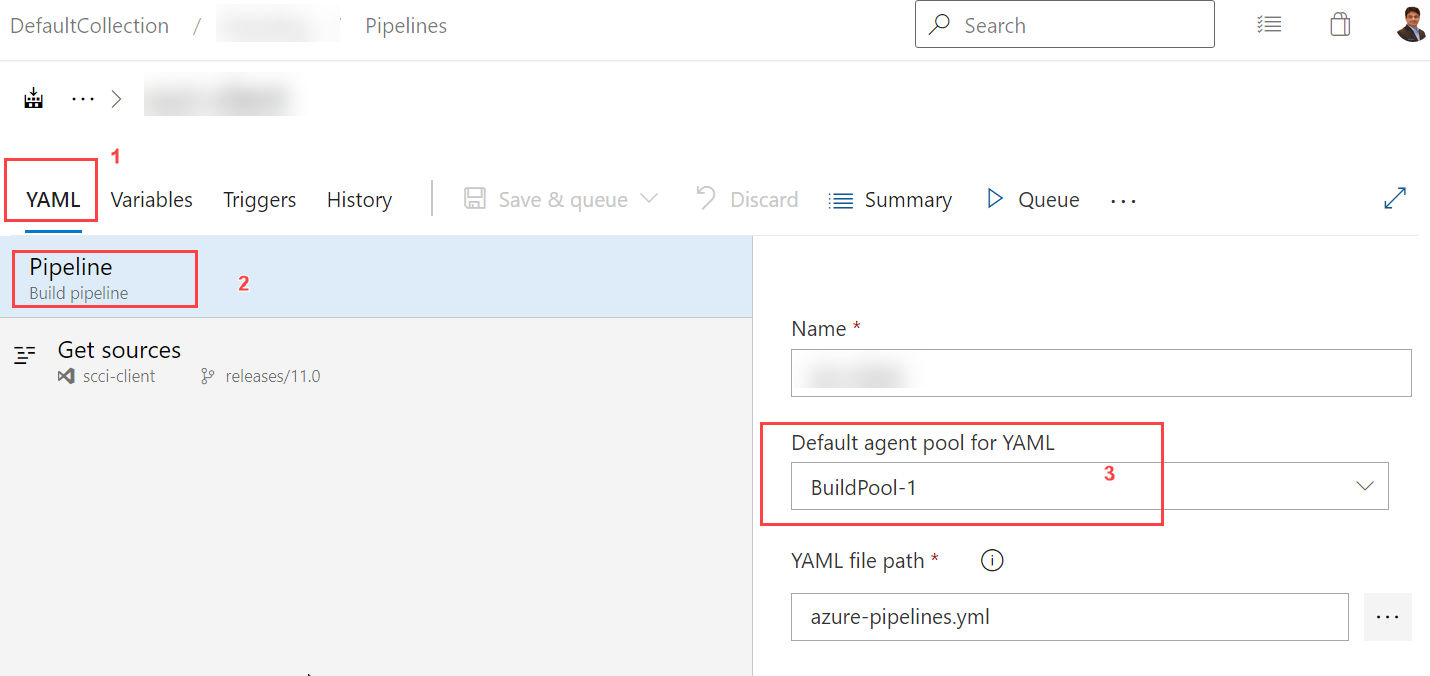The width and height of the screenshot is (1430, 676).
Task: Open the breadcrumb ellipsis menu
Action: (83, 99)
